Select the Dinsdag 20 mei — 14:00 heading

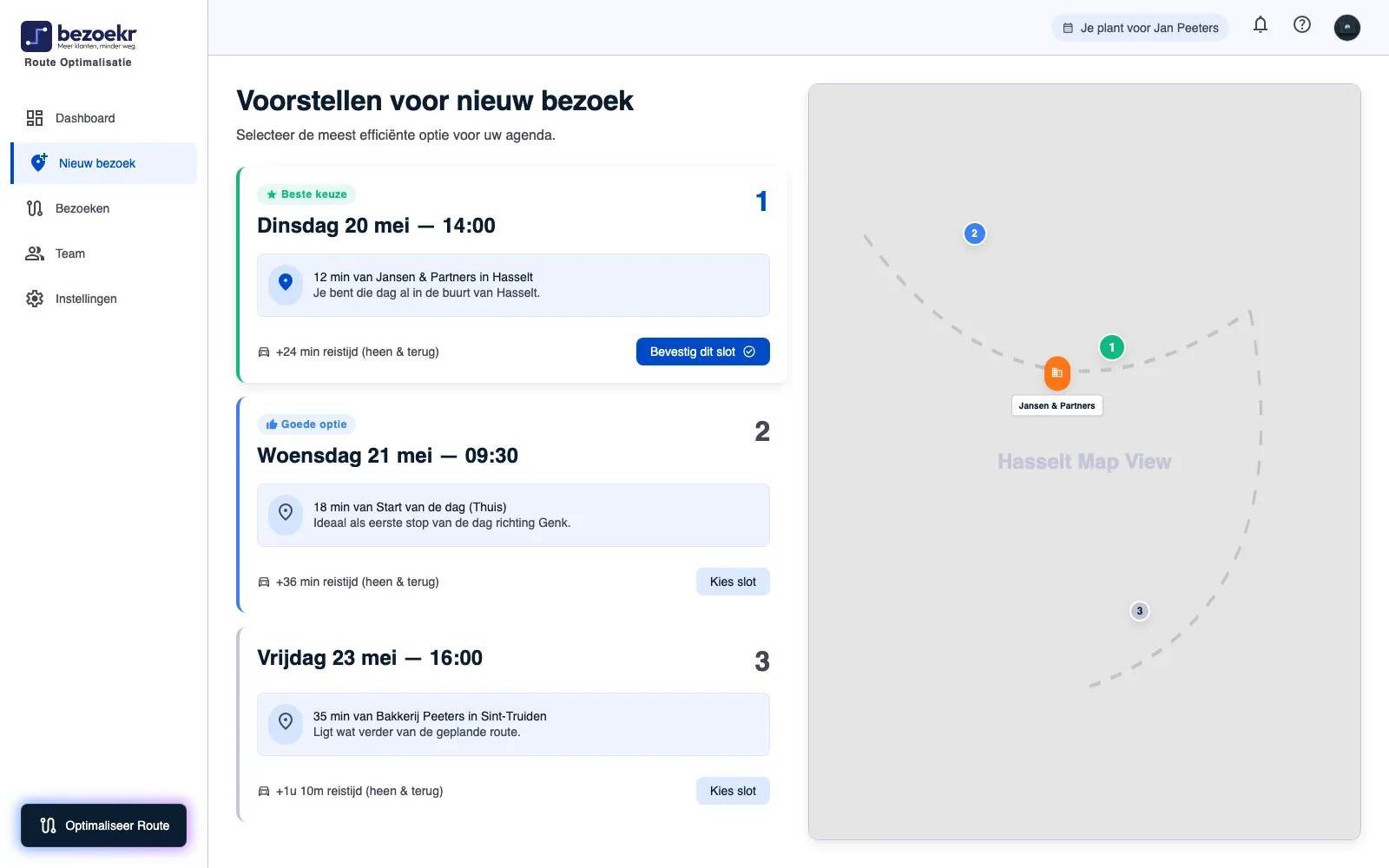tap(376, 226)
